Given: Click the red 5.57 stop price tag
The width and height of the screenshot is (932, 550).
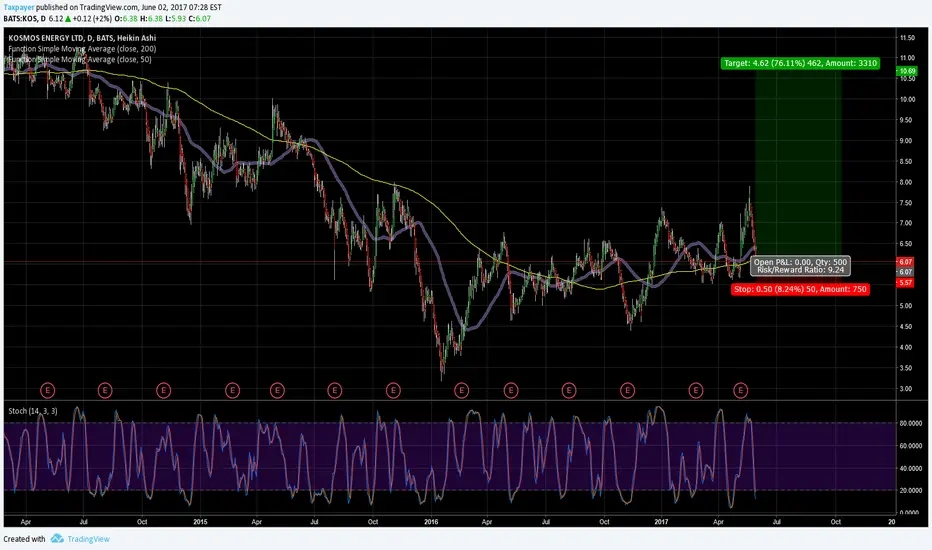Looking at the screenshot, I should point(905,282).
